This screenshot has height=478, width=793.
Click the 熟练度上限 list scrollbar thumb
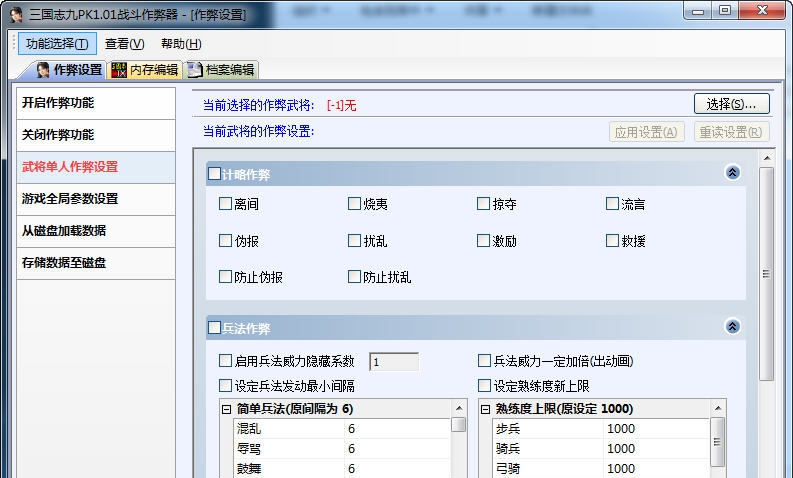(x=718, y=442)
